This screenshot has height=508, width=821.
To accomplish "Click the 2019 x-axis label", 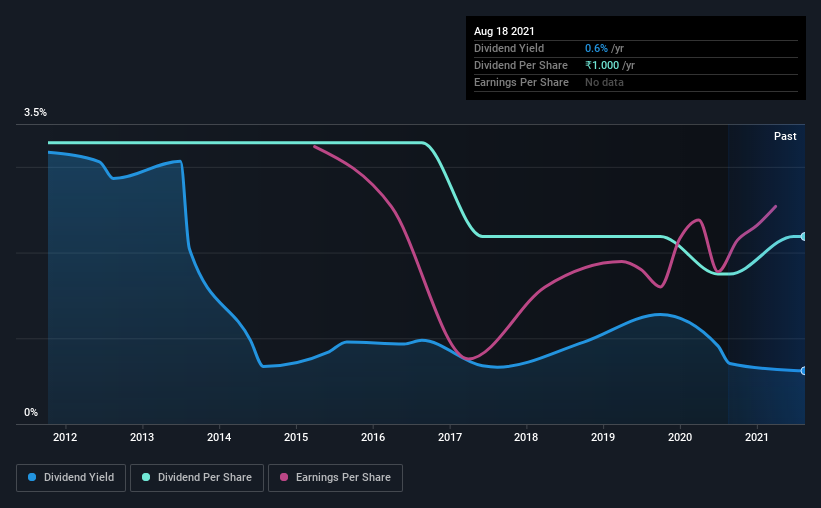I will pos(603,437).
